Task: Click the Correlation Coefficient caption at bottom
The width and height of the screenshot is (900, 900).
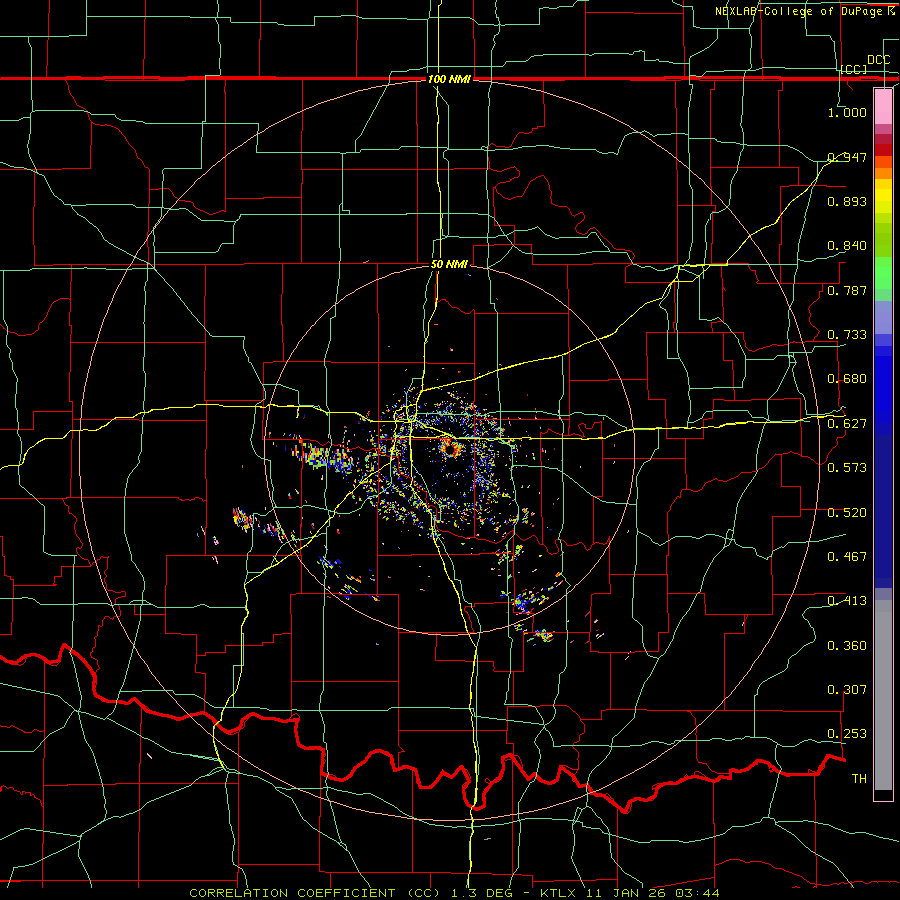Action: click(454, 893)
